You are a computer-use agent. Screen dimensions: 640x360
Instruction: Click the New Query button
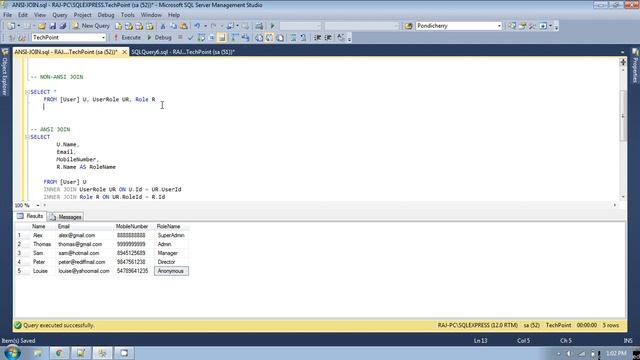pyautogui.click(x=91, y=26)
